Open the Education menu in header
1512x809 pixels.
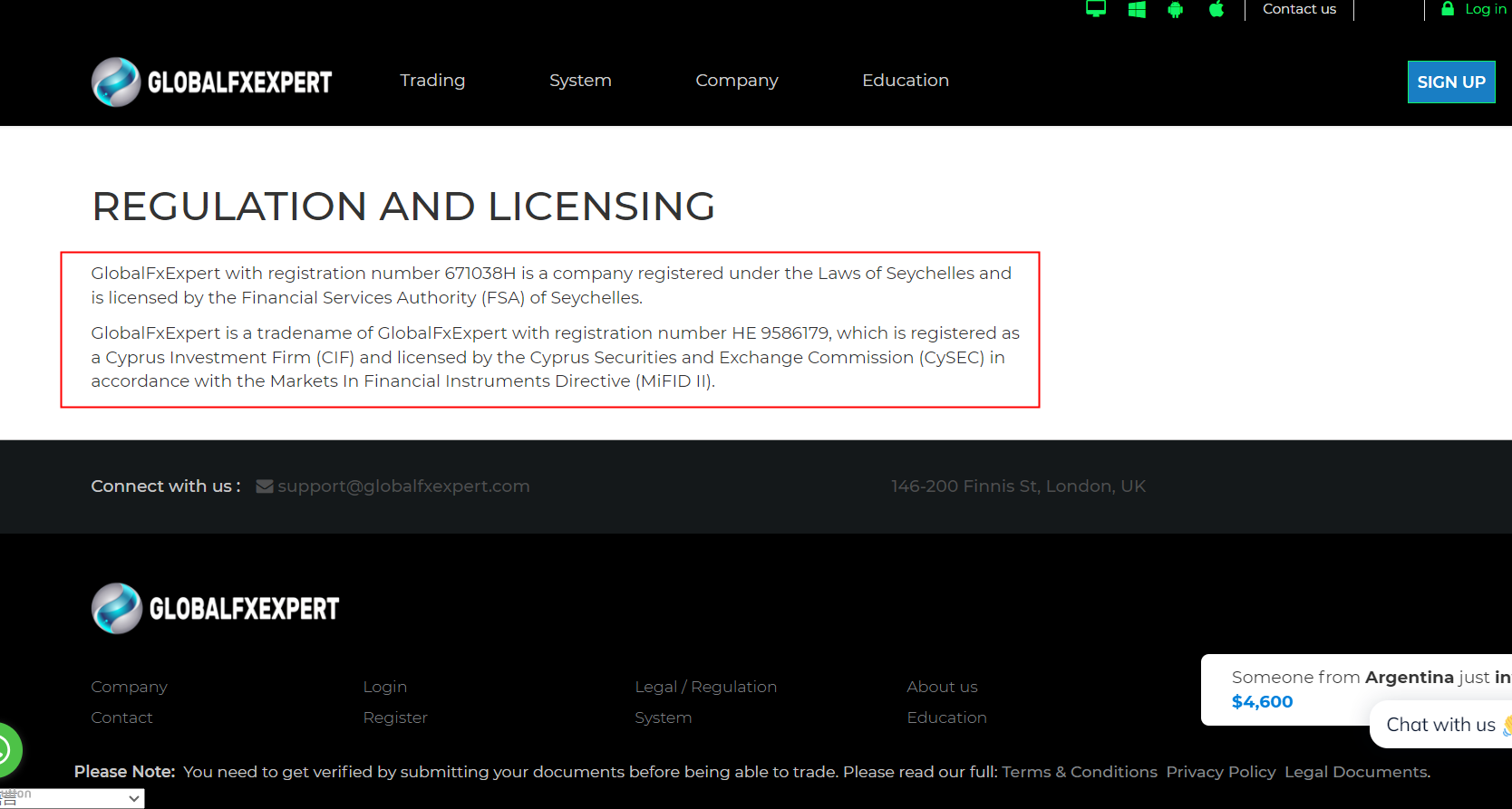pos(906,81)
